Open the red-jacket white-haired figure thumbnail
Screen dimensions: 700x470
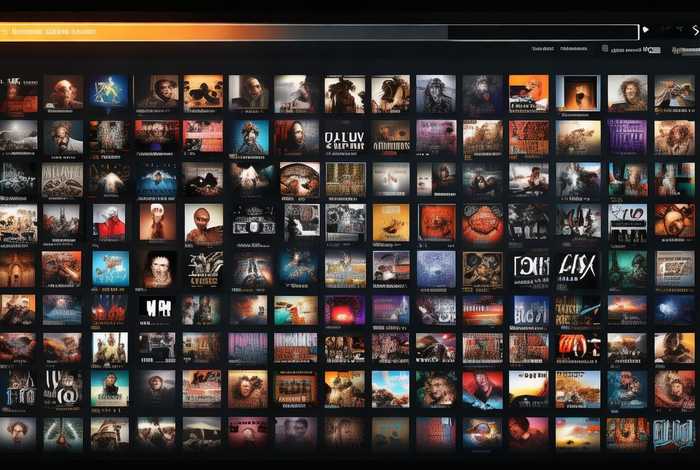[x=109, y=223]
